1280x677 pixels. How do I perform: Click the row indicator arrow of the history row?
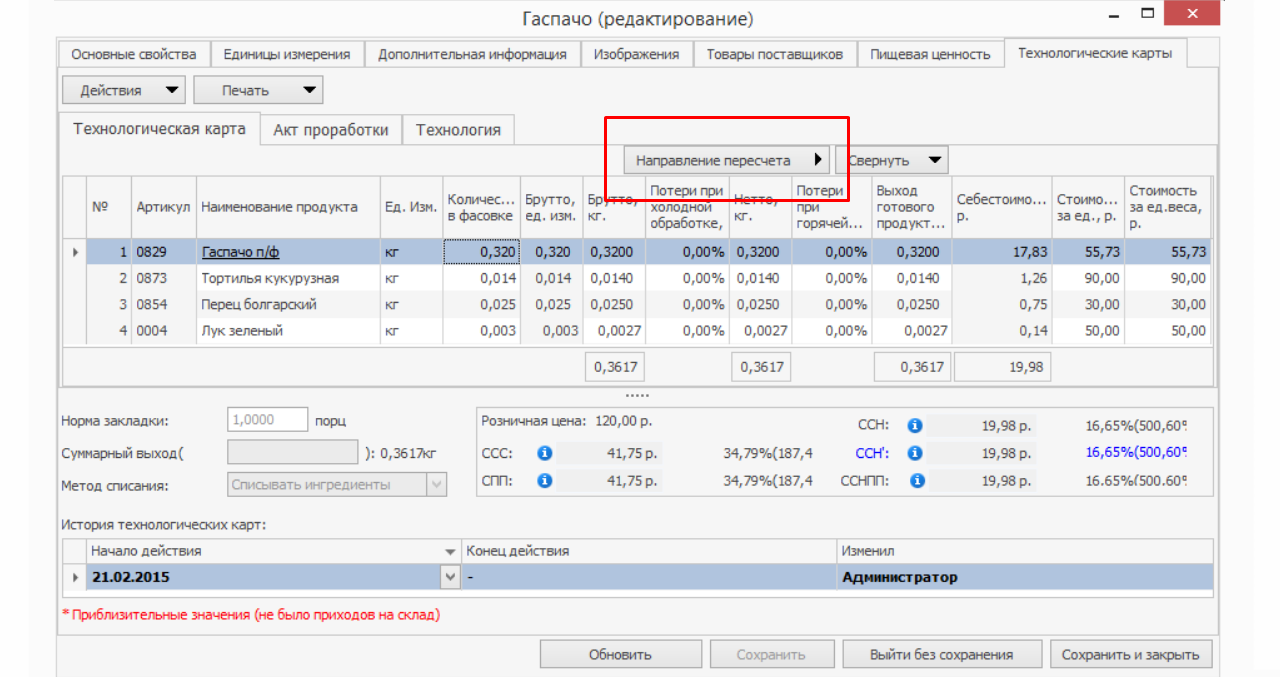(x=76, y=577)
